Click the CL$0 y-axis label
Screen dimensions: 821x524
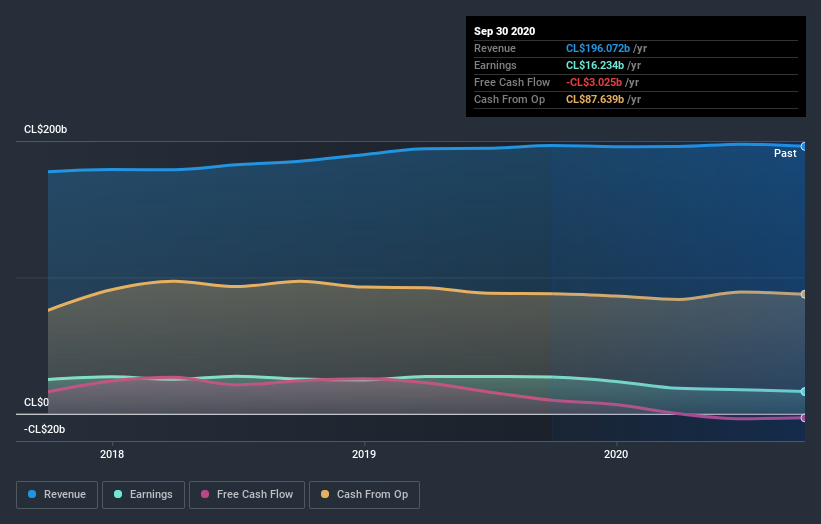coord(36,402)
